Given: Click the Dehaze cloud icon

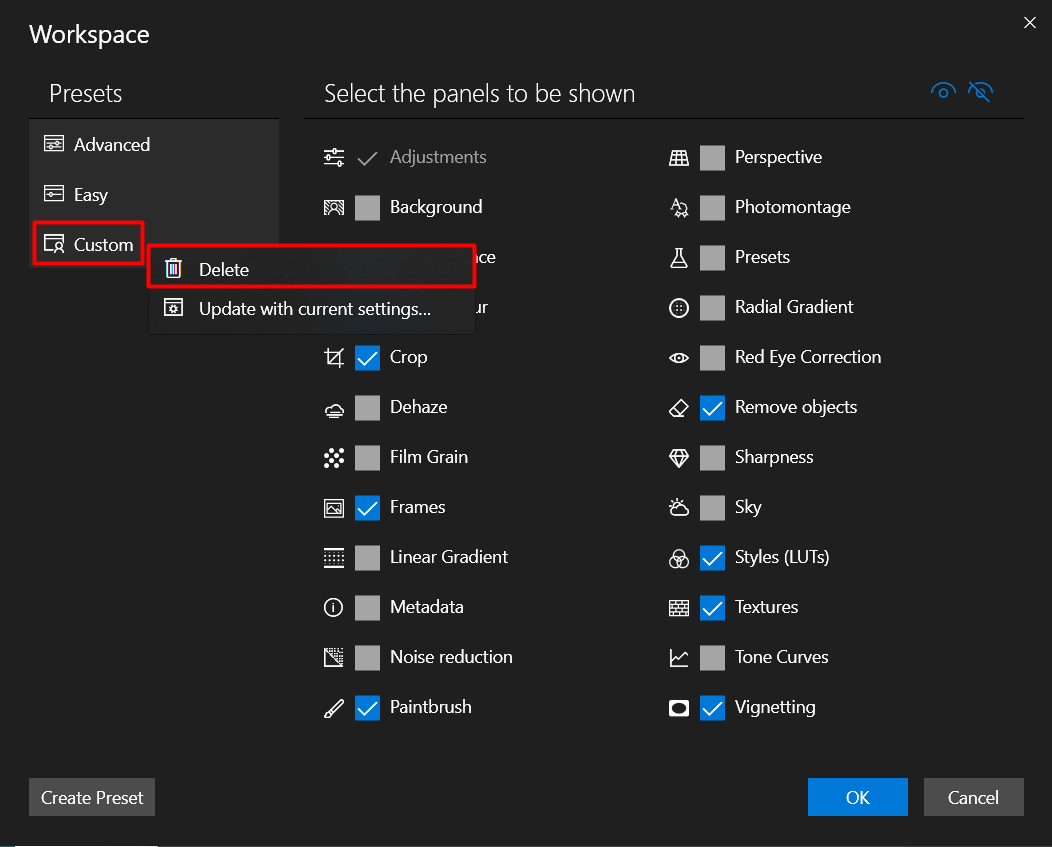Looking at the screenshot, I should tap(333, 409).
